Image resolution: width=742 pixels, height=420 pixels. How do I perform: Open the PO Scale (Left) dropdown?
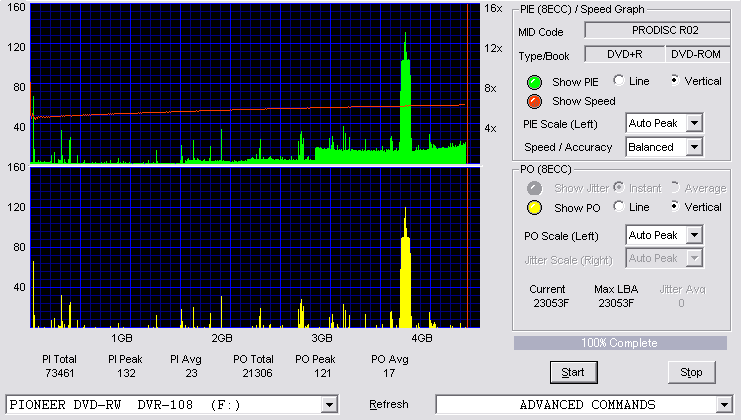pos(694,235)
